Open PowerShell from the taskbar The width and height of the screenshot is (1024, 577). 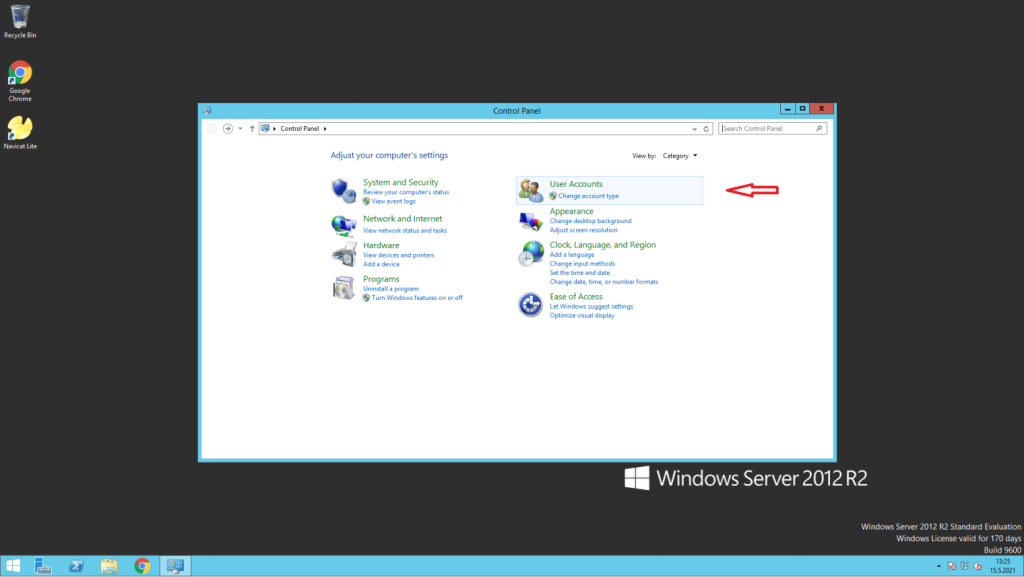click(76, 566)
